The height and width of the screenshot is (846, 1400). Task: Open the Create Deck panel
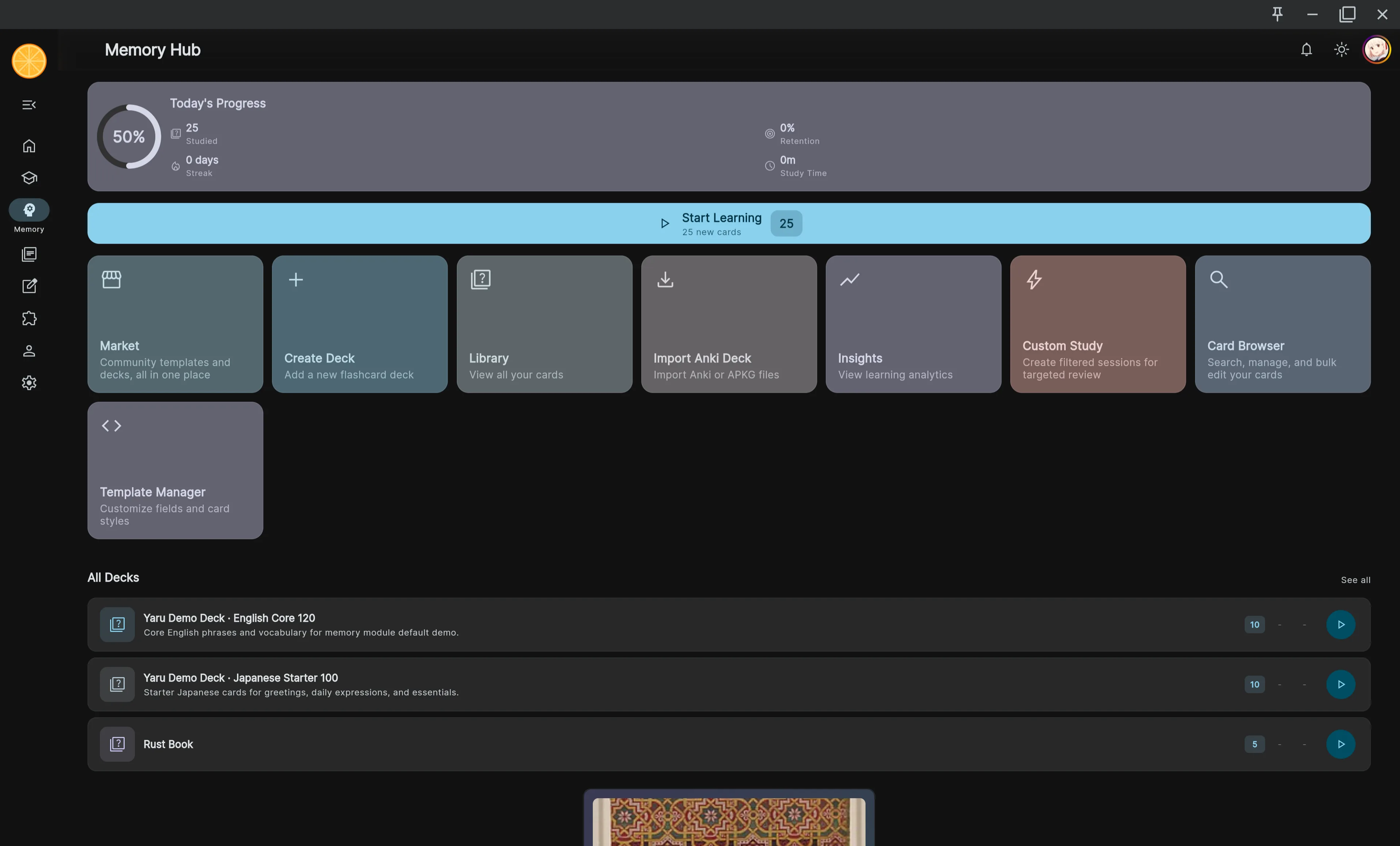(359, 324)
